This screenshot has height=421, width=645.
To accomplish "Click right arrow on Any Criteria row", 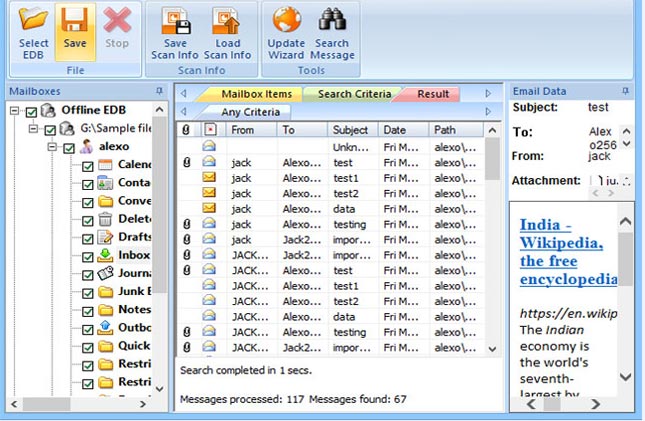I will pos(488,112).
